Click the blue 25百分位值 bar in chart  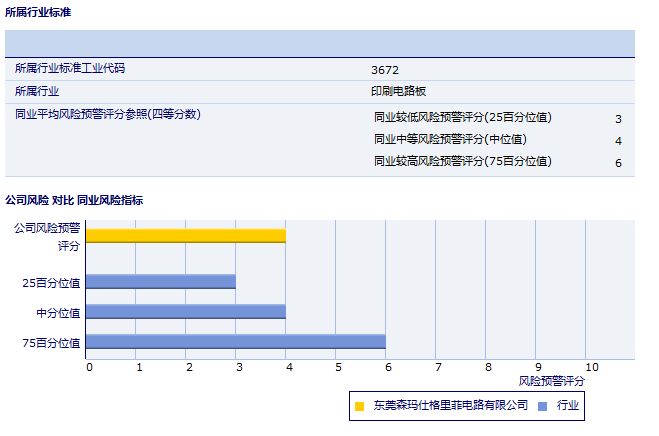point(160,282)
